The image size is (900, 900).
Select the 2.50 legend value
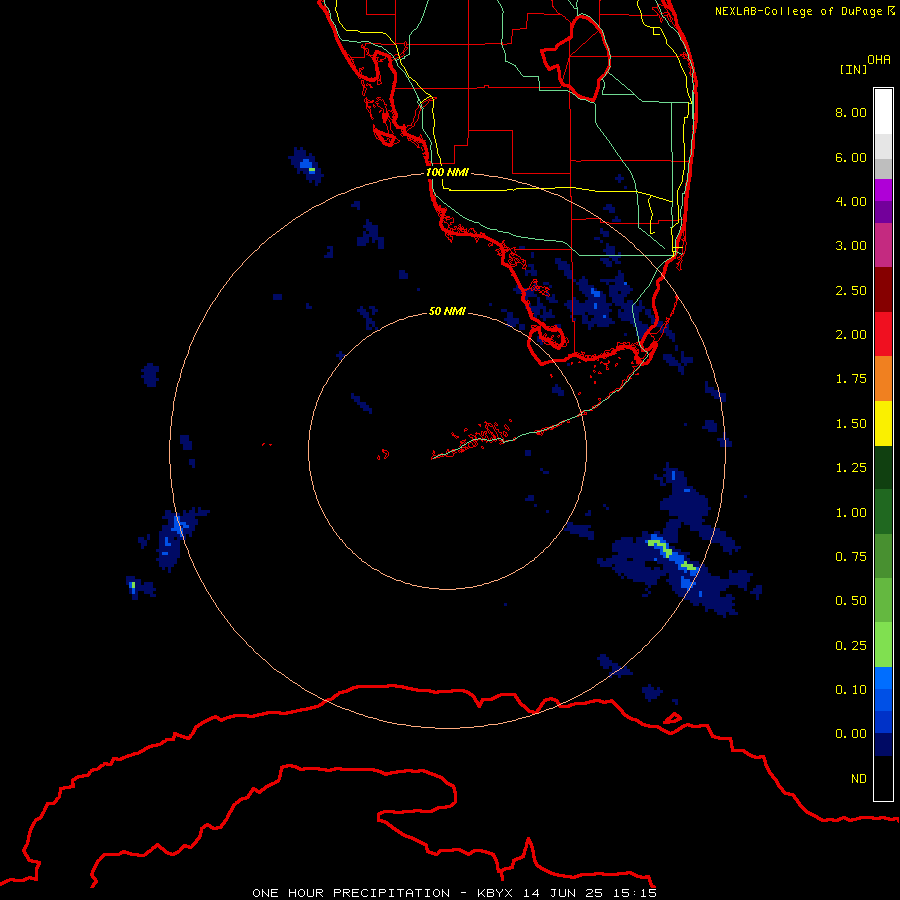tap(851, 290)
